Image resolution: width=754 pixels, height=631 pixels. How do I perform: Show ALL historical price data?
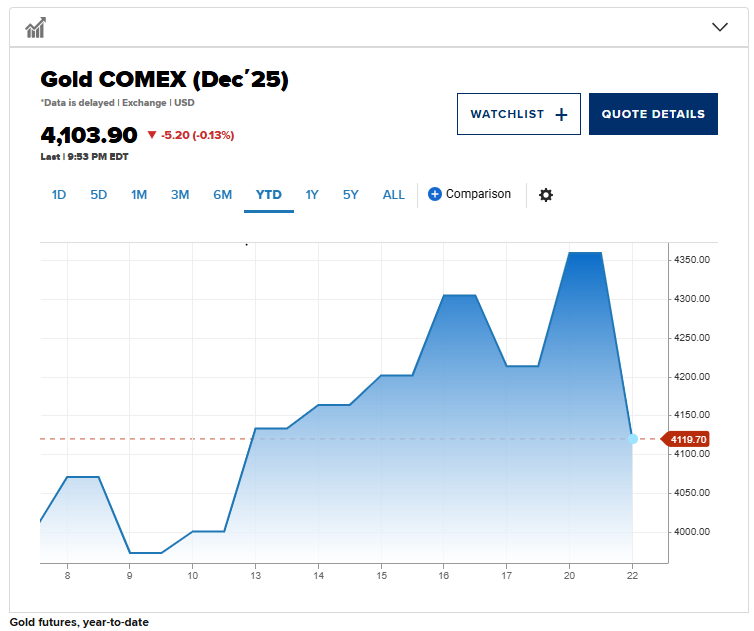tap(394, 195)
